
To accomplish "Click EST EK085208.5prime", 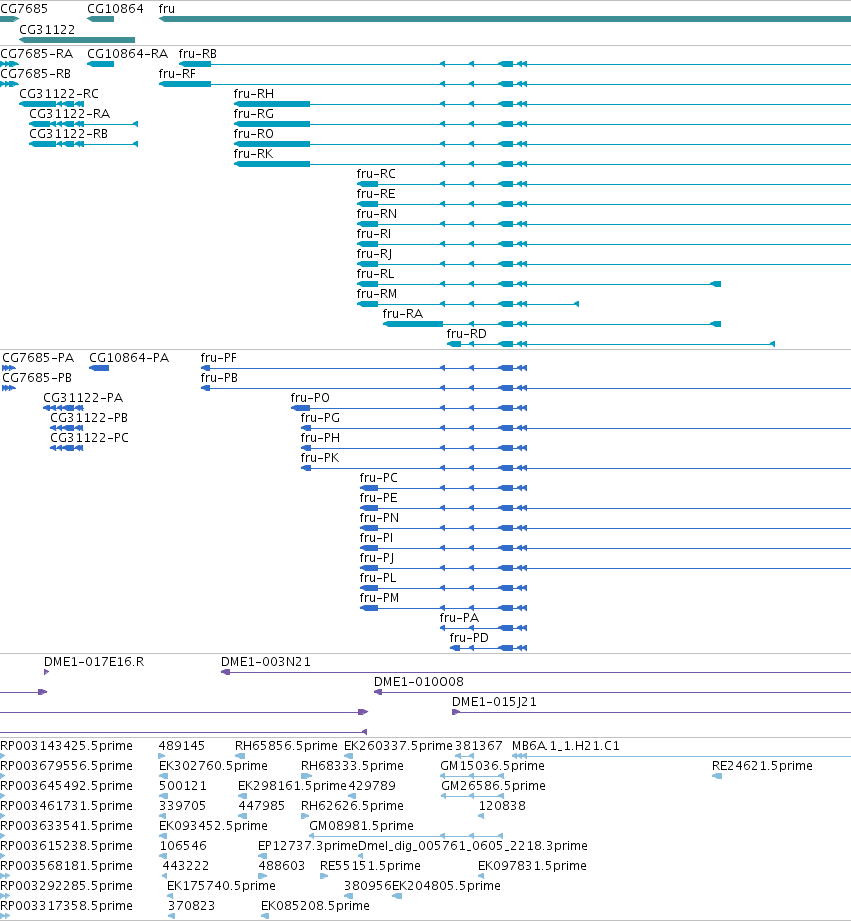I will (x=315, y=905).
